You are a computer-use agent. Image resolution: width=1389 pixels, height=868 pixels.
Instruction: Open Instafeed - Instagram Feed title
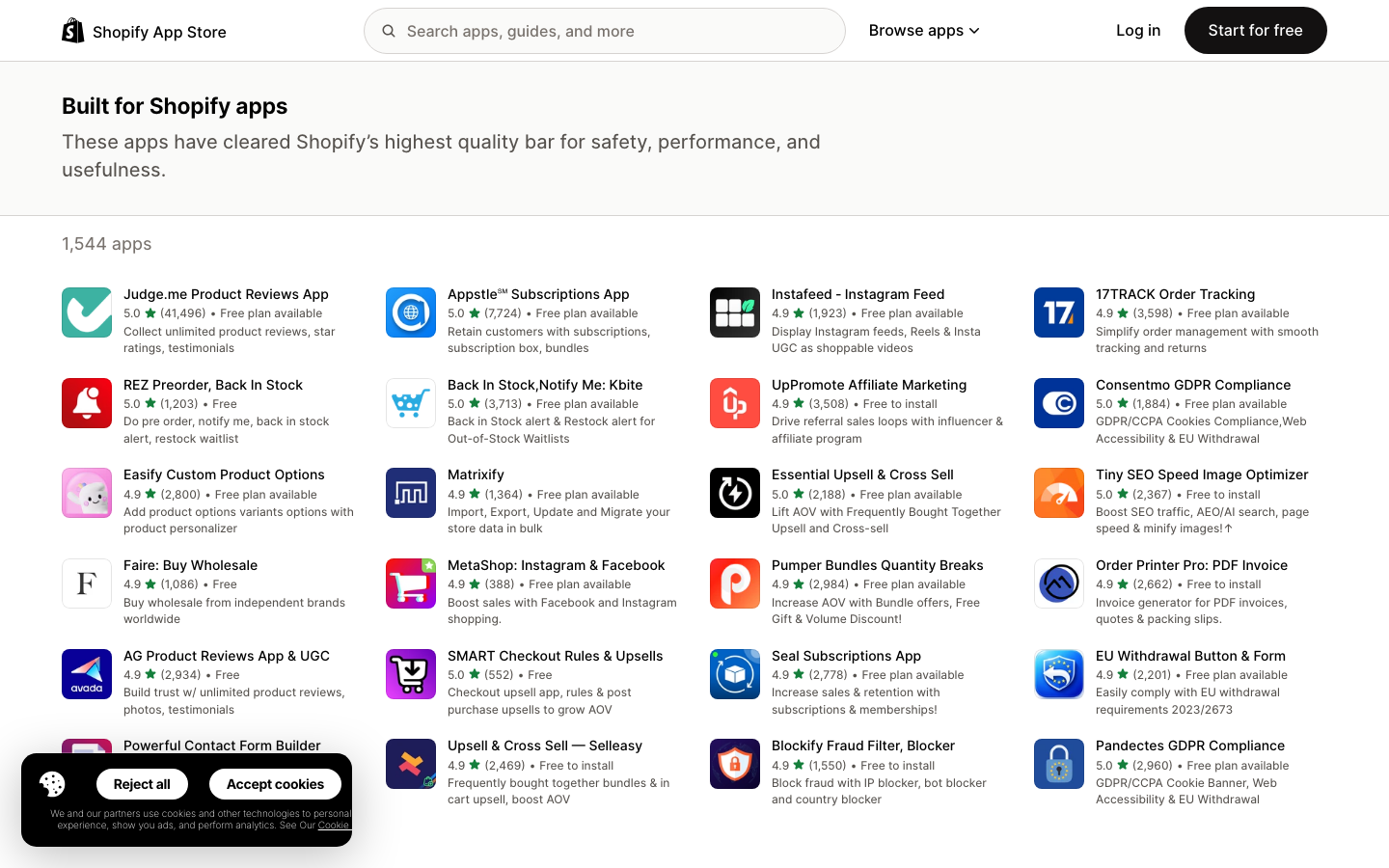pyautogui.click(x=858, y=294)
